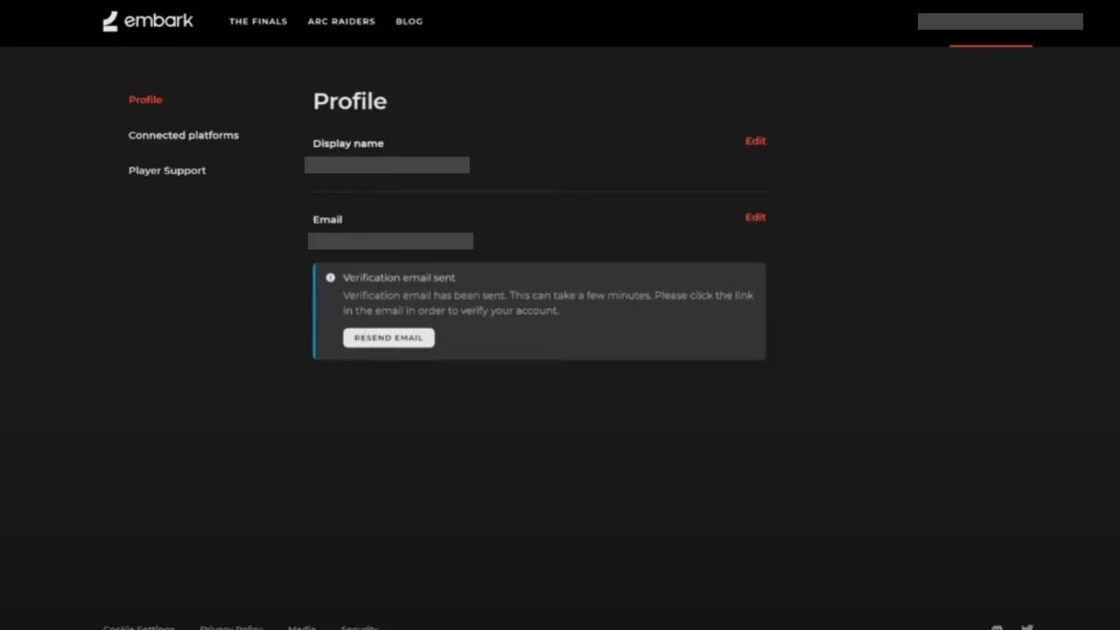Edit the Display name
Viewport: 1120px width, 630px height.
click(x=755, y=140)
